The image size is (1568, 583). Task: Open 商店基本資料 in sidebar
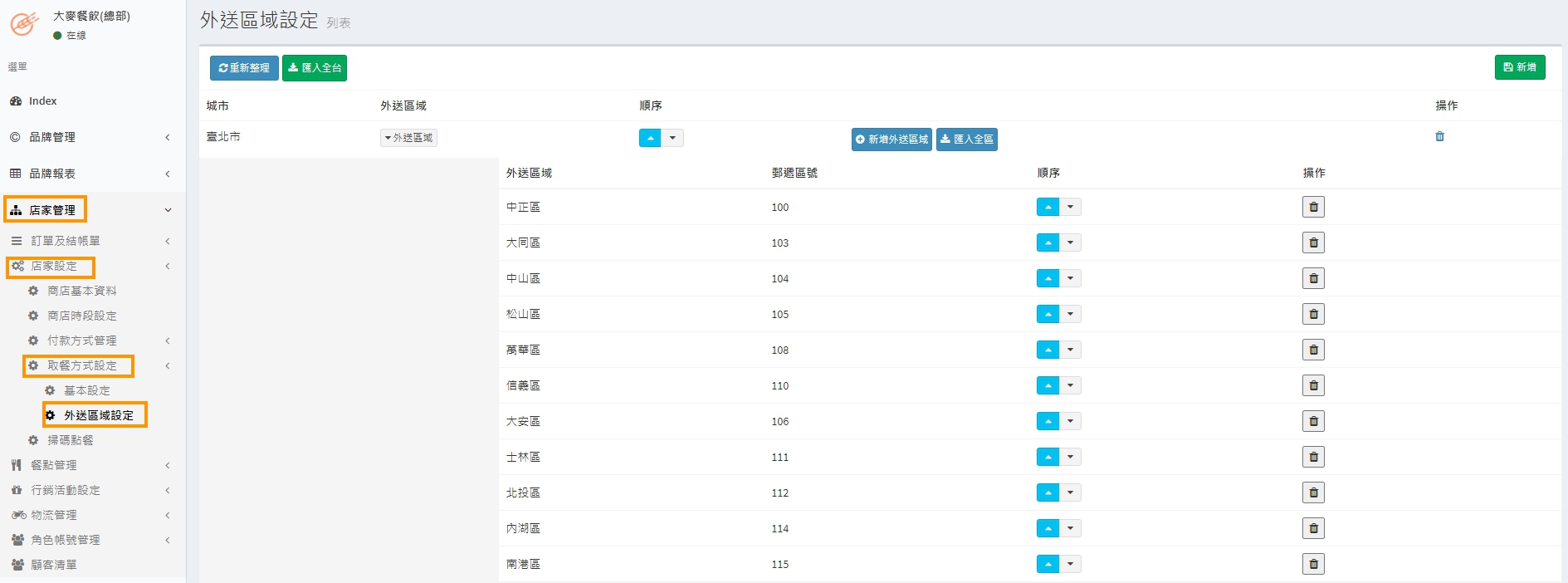point(81,291)
